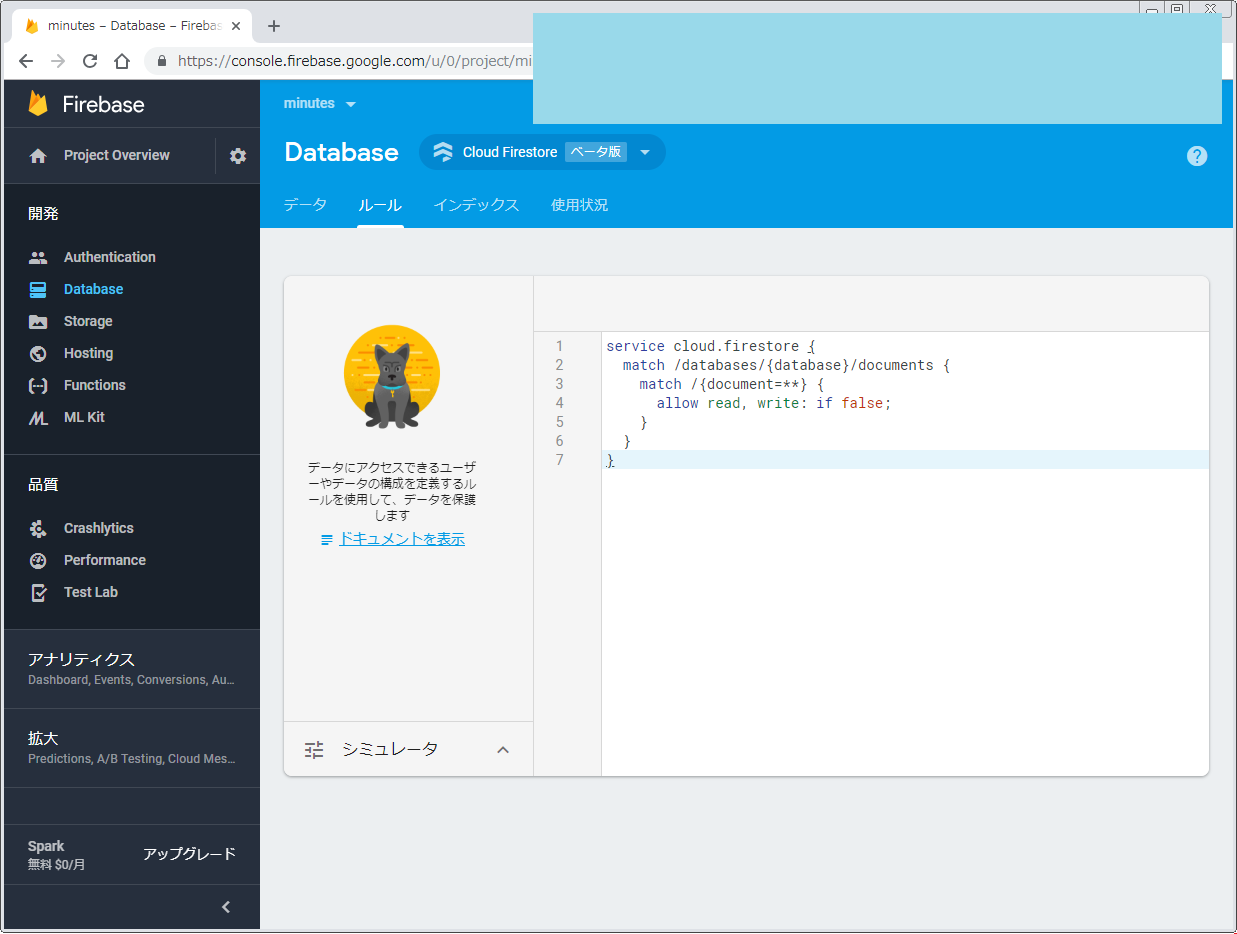The height and width of the screenshot is (934, 1237).
Task: Reload the page in browser
Action: [x=90, y=61]
